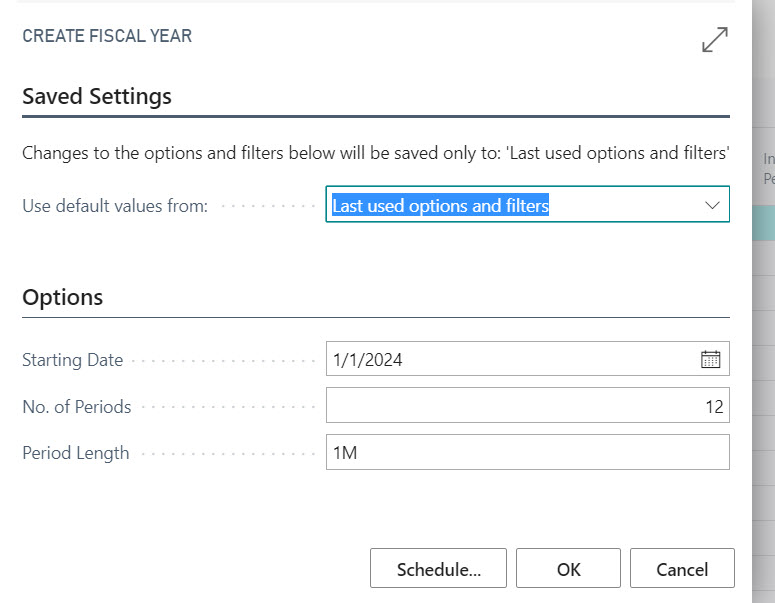
Task: Click the teal highlighted row behind the dialog
Action: [x=763, y=222]
